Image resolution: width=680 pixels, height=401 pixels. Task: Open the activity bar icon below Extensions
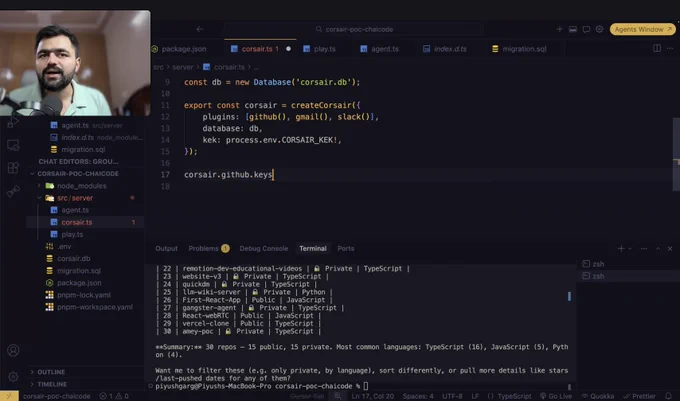13,191
